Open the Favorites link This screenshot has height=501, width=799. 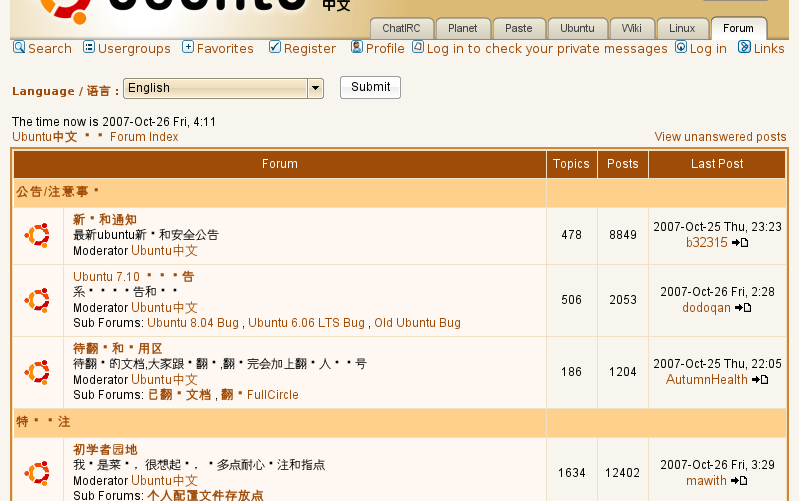click(225, 48)
